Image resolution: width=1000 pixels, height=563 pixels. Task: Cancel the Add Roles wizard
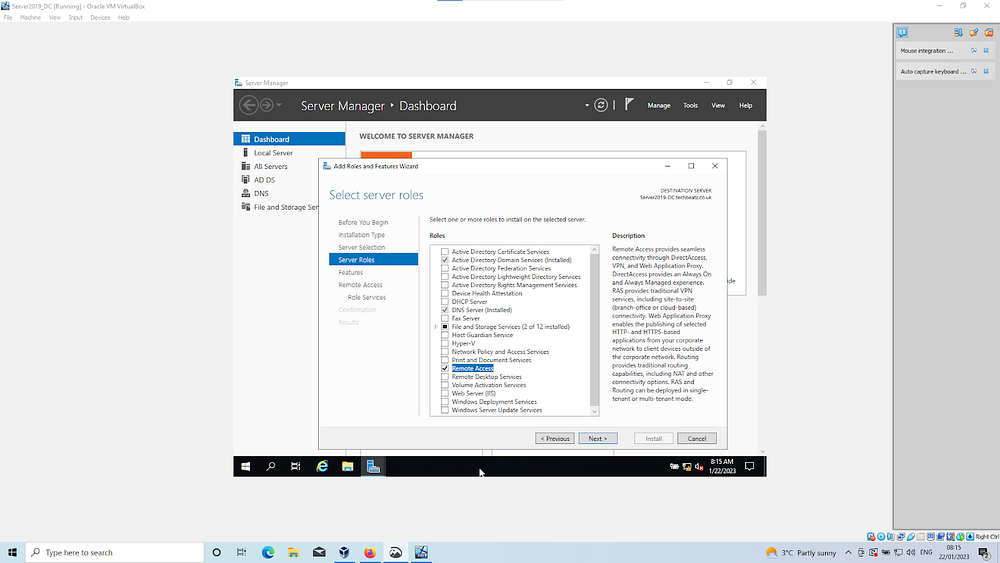(696, 439)
